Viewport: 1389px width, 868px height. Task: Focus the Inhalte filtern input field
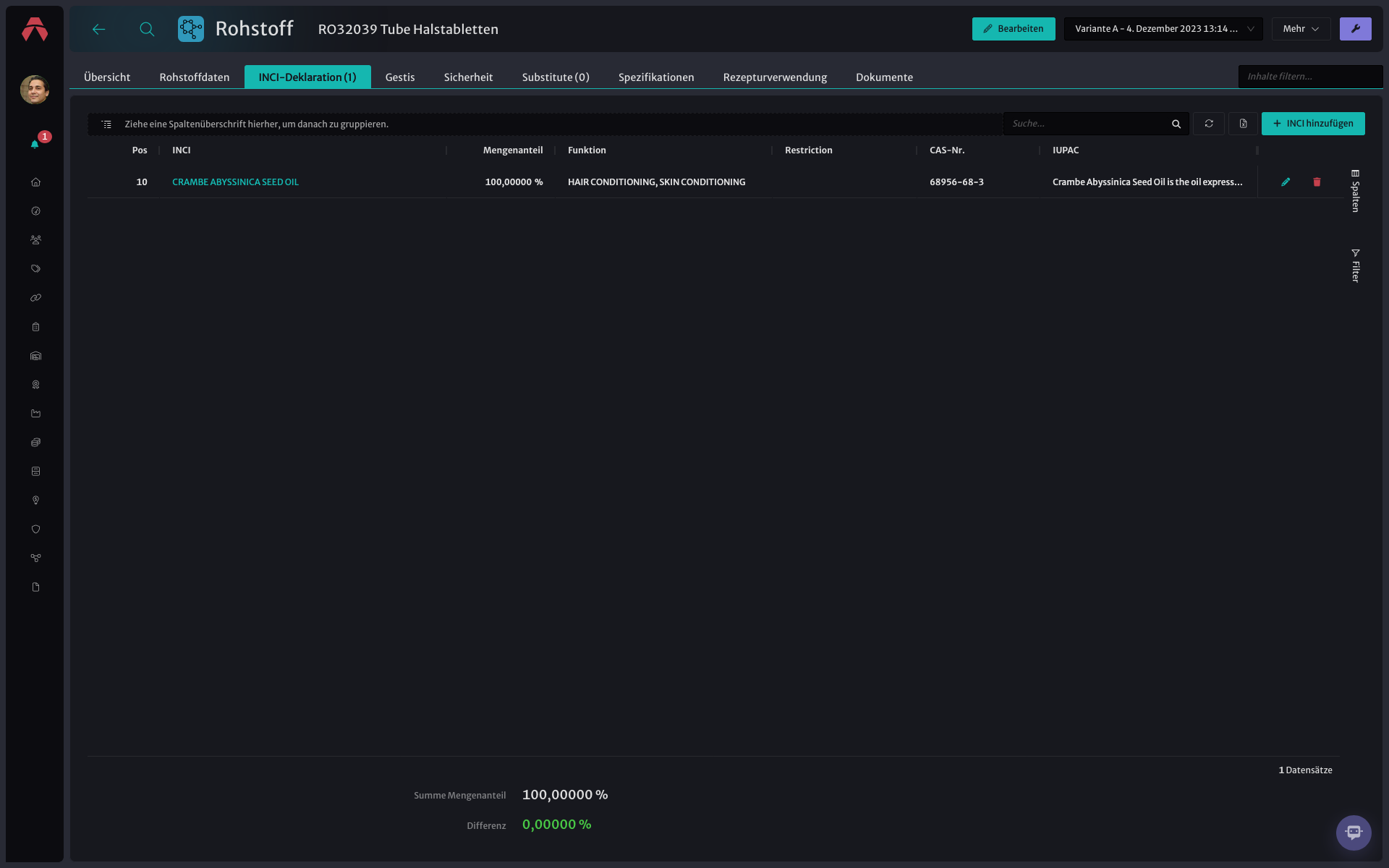pos(1310,77)
